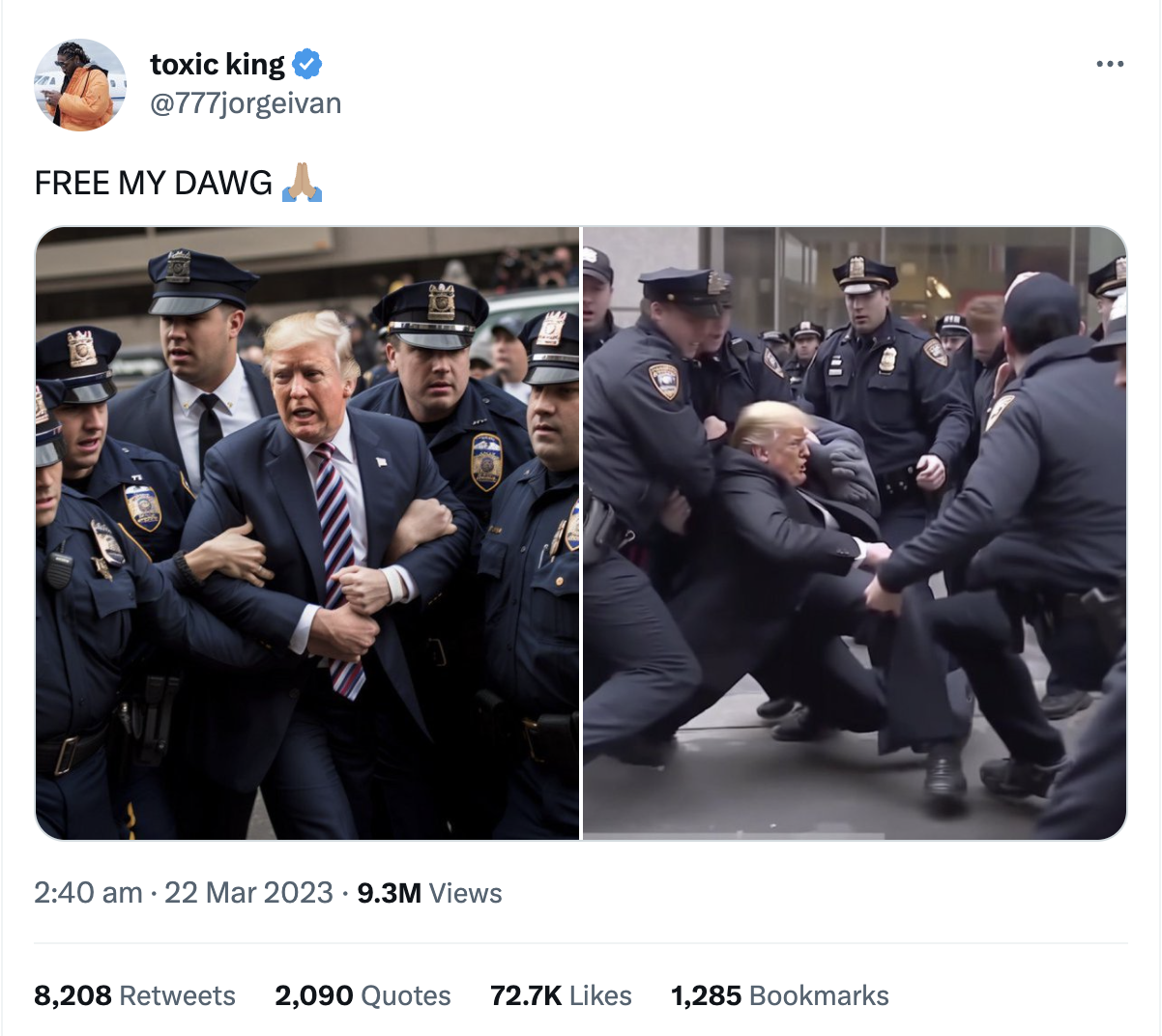Image resolution: width=1162 pixels, height=1036 pixels.
Task: Open the "toxic king" display name
Action: coord(218,64)
